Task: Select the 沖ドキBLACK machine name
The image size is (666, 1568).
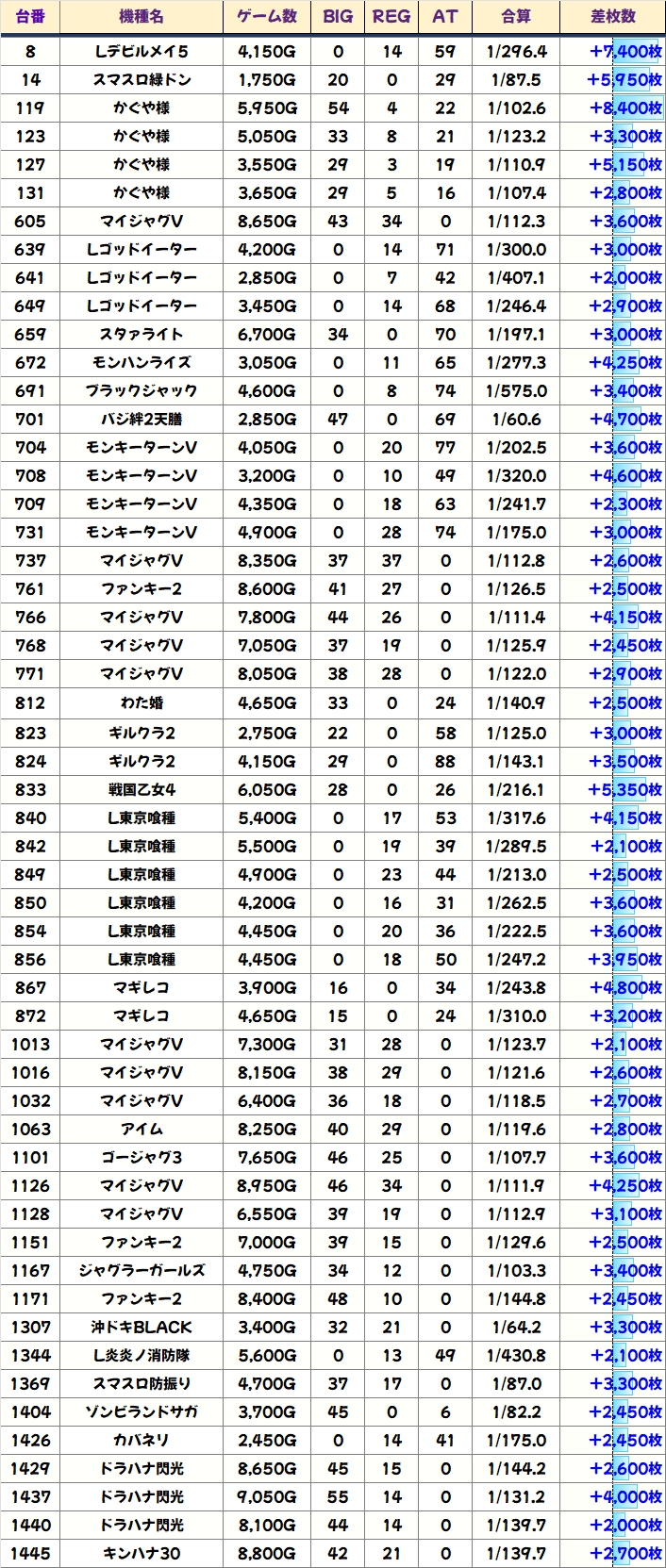Action: point(142,1327)
